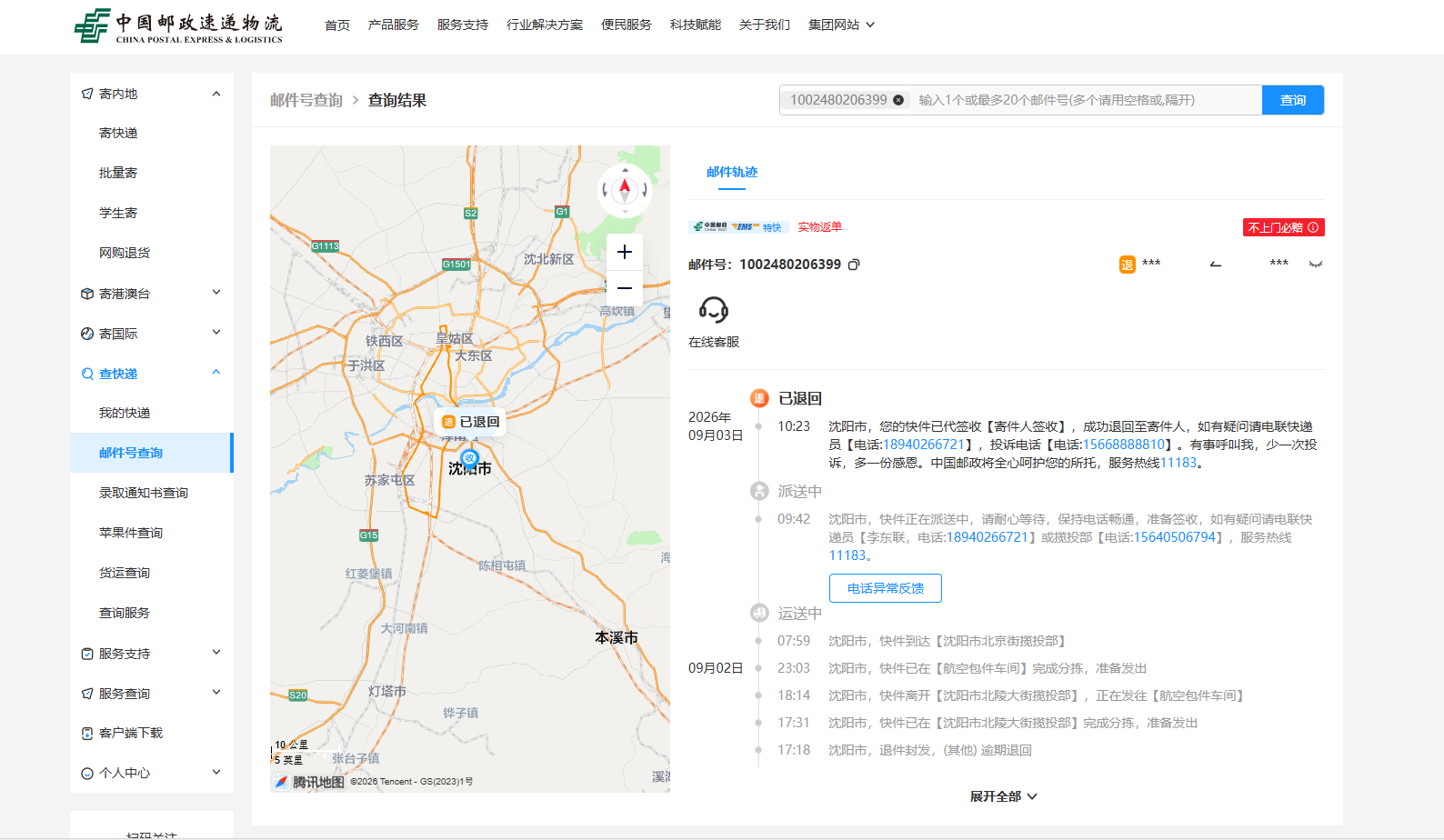Click the 电话异常反馈 button
This screenshot has height=840, width=1444.
(886, 588)
